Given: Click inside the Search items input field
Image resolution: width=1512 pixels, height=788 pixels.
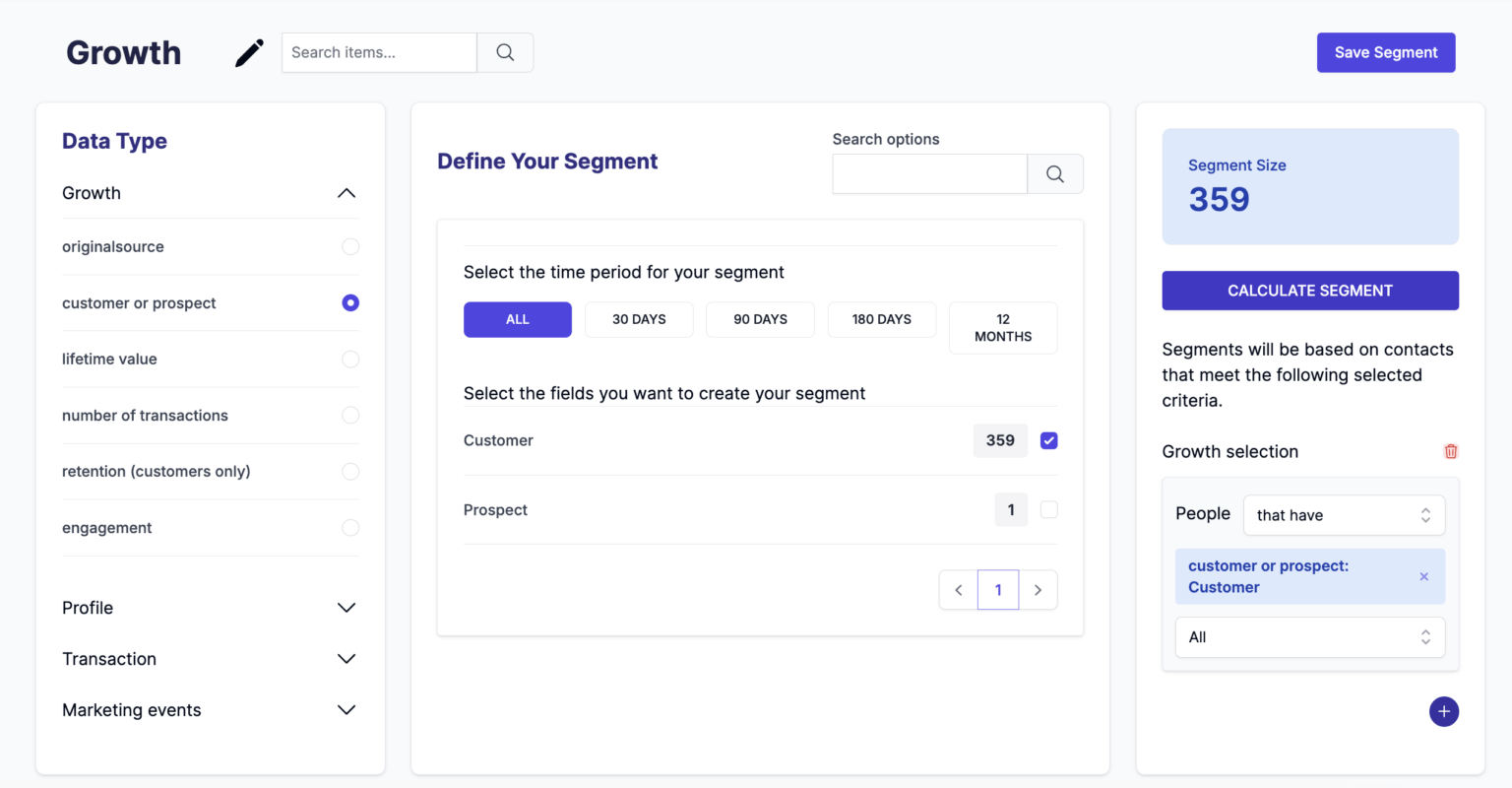Looking at the screenshot, I should pyautogui.click(x=378, y=52).
